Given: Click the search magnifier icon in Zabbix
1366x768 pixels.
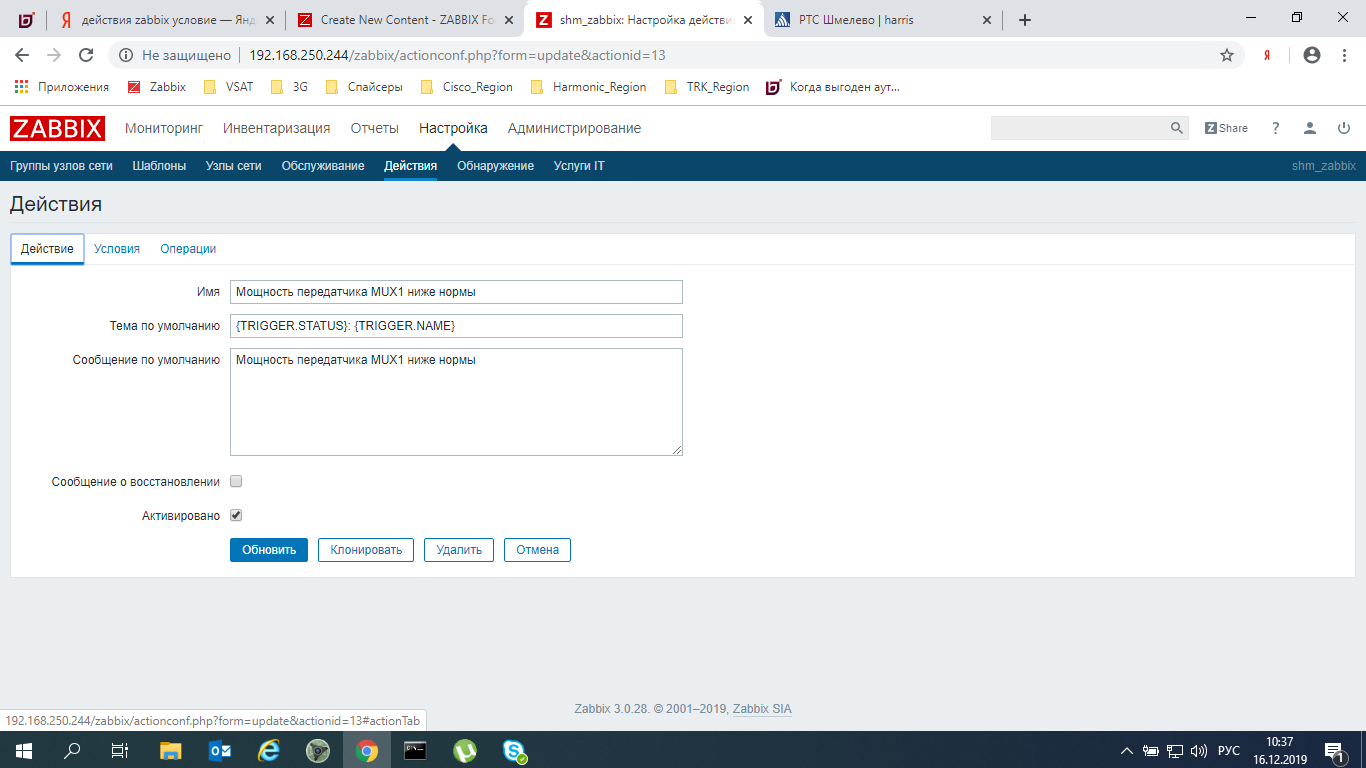Looking at the screenshot, I should coord(1177,128).
